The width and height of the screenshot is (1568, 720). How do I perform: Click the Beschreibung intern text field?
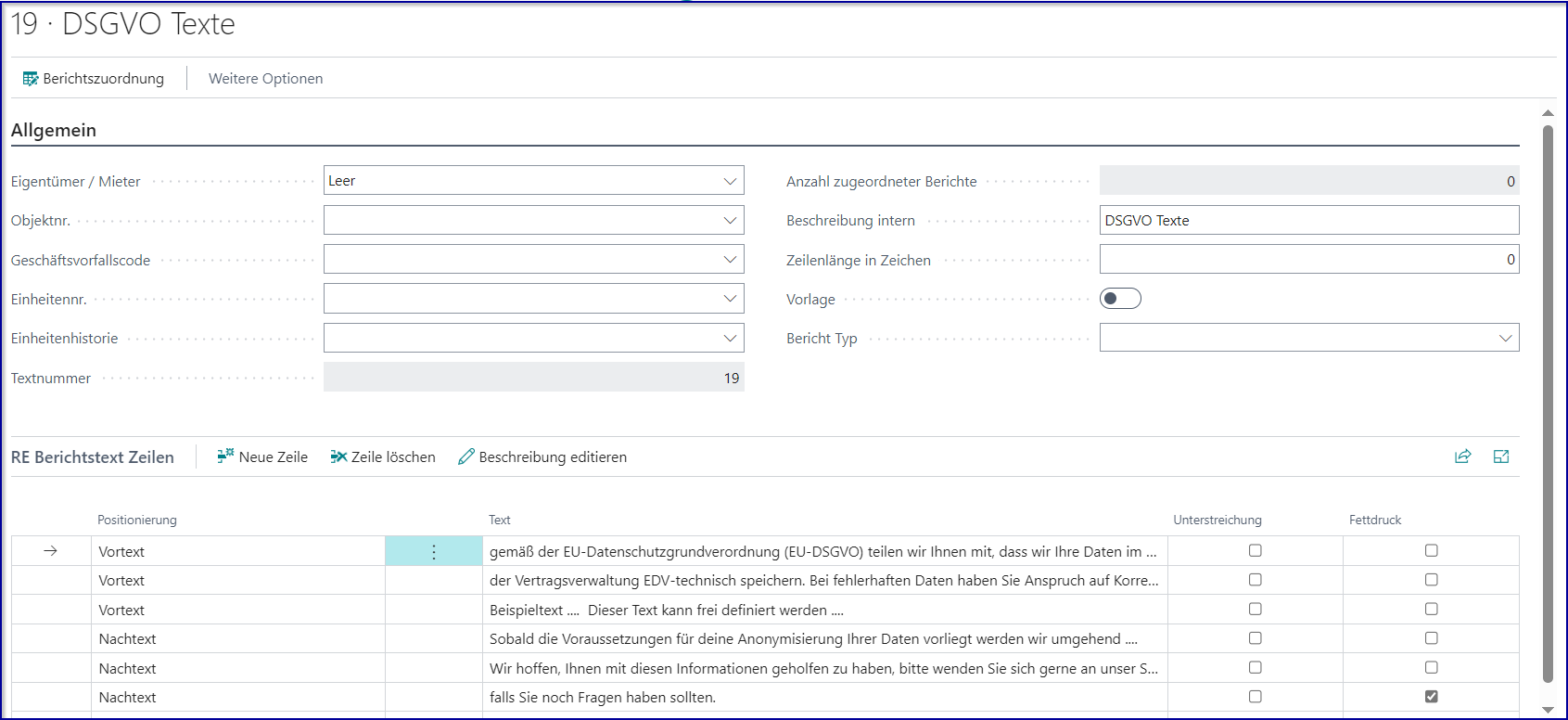(x=1308, y=221)
